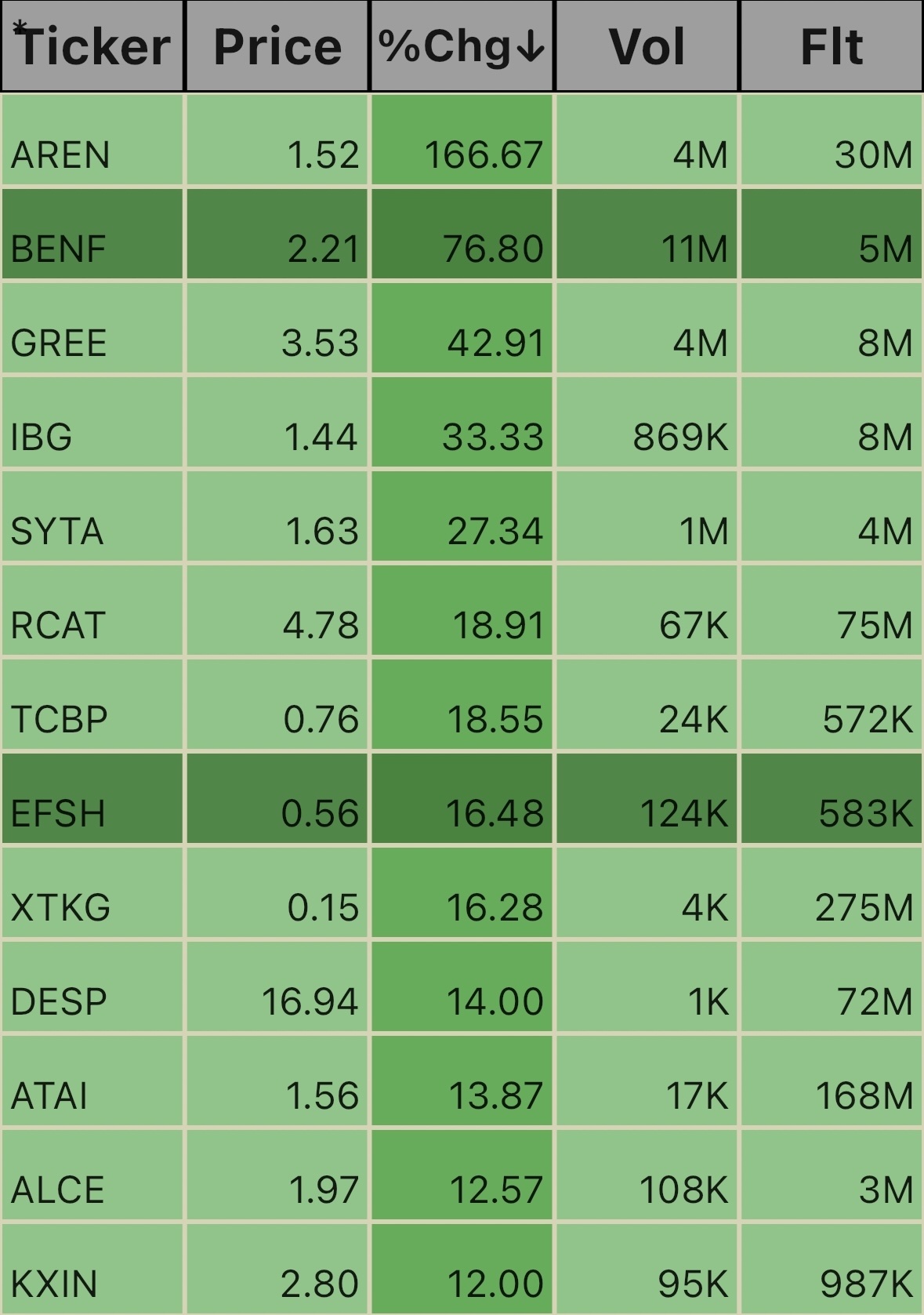Select the SYTA ticker cell
The width and height of the screenshot is (924, 1315).
click(x=92, y=516)
